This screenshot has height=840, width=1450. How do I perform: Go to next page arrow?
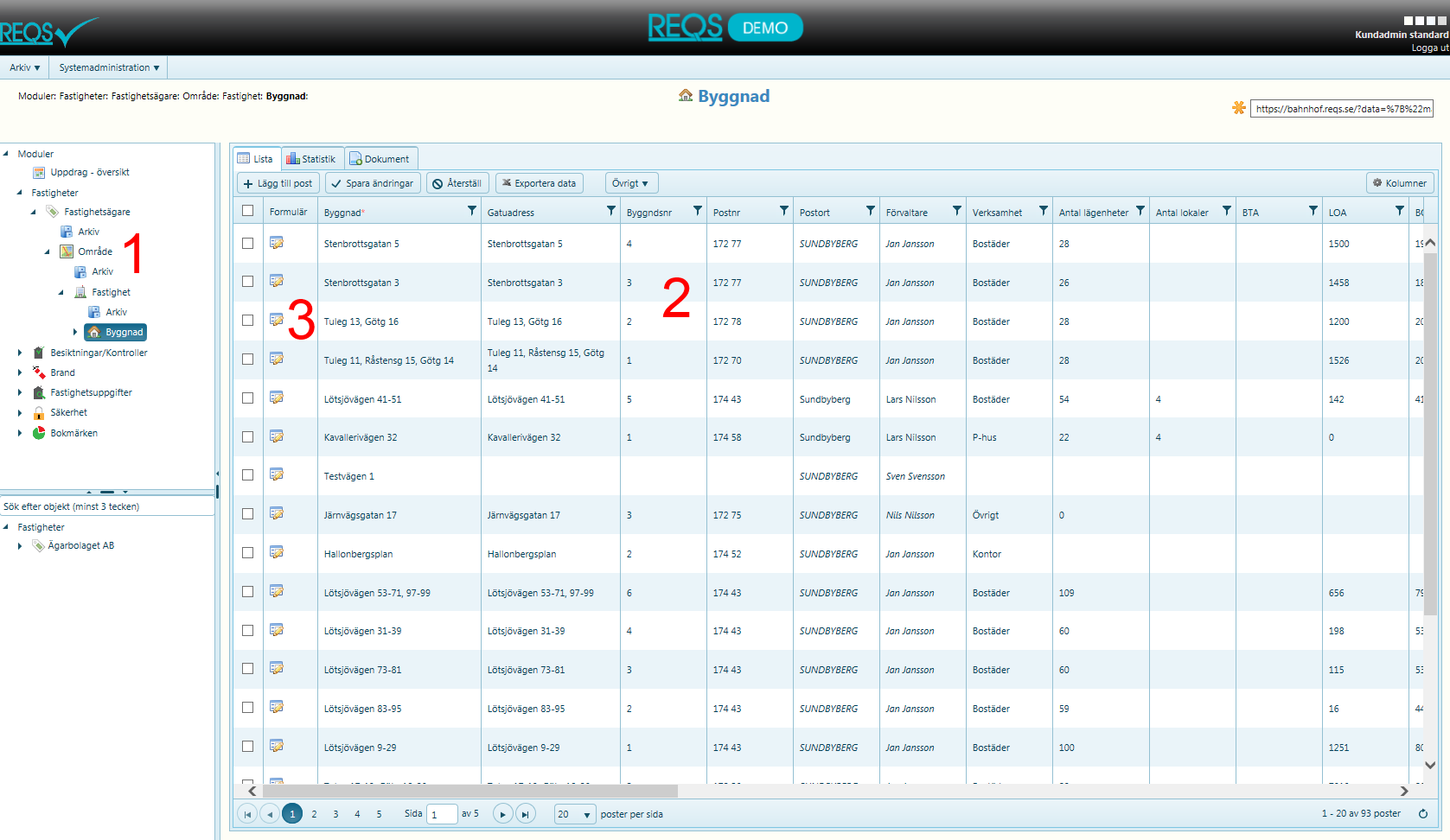(x=502, y=814)
